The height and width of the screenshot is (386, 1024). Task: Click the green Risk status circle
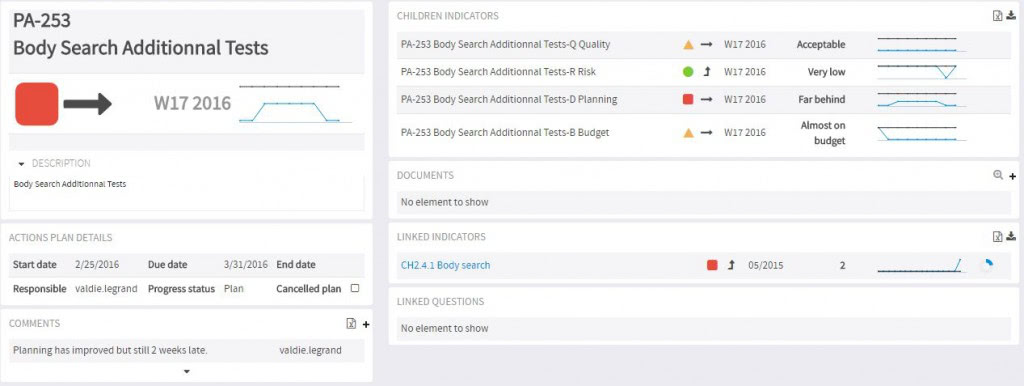point(688,72)
